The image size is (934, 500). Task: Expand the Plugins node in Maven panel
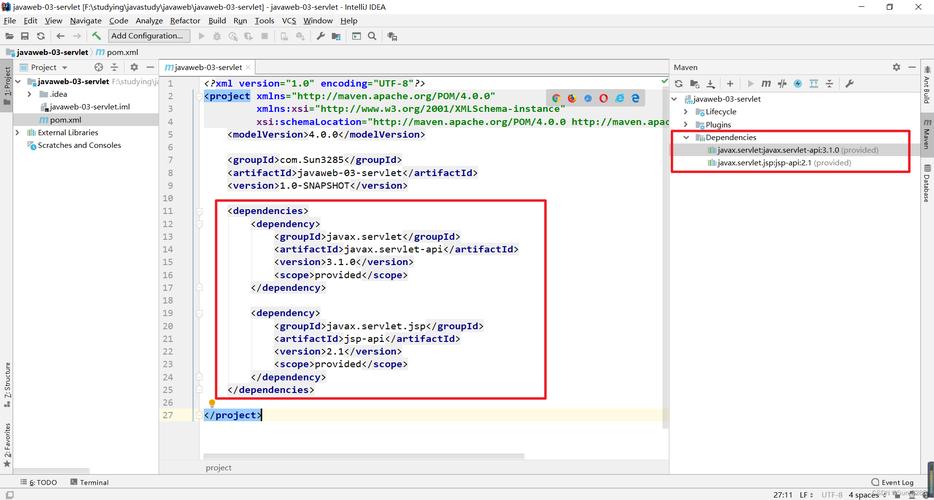click(x=686, y=125)
